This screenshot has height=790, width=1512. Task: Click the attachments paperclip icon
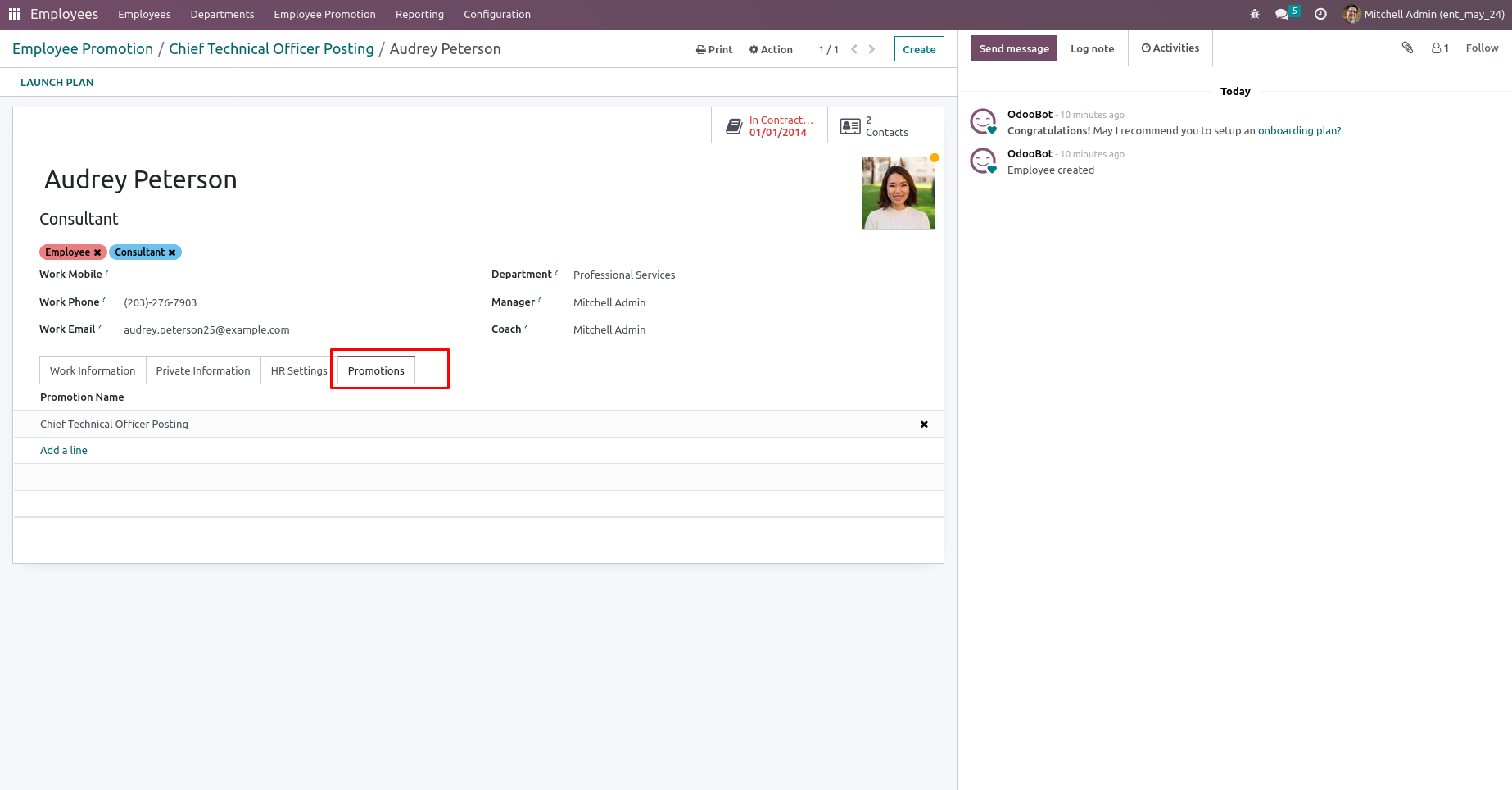(1407, 48)
